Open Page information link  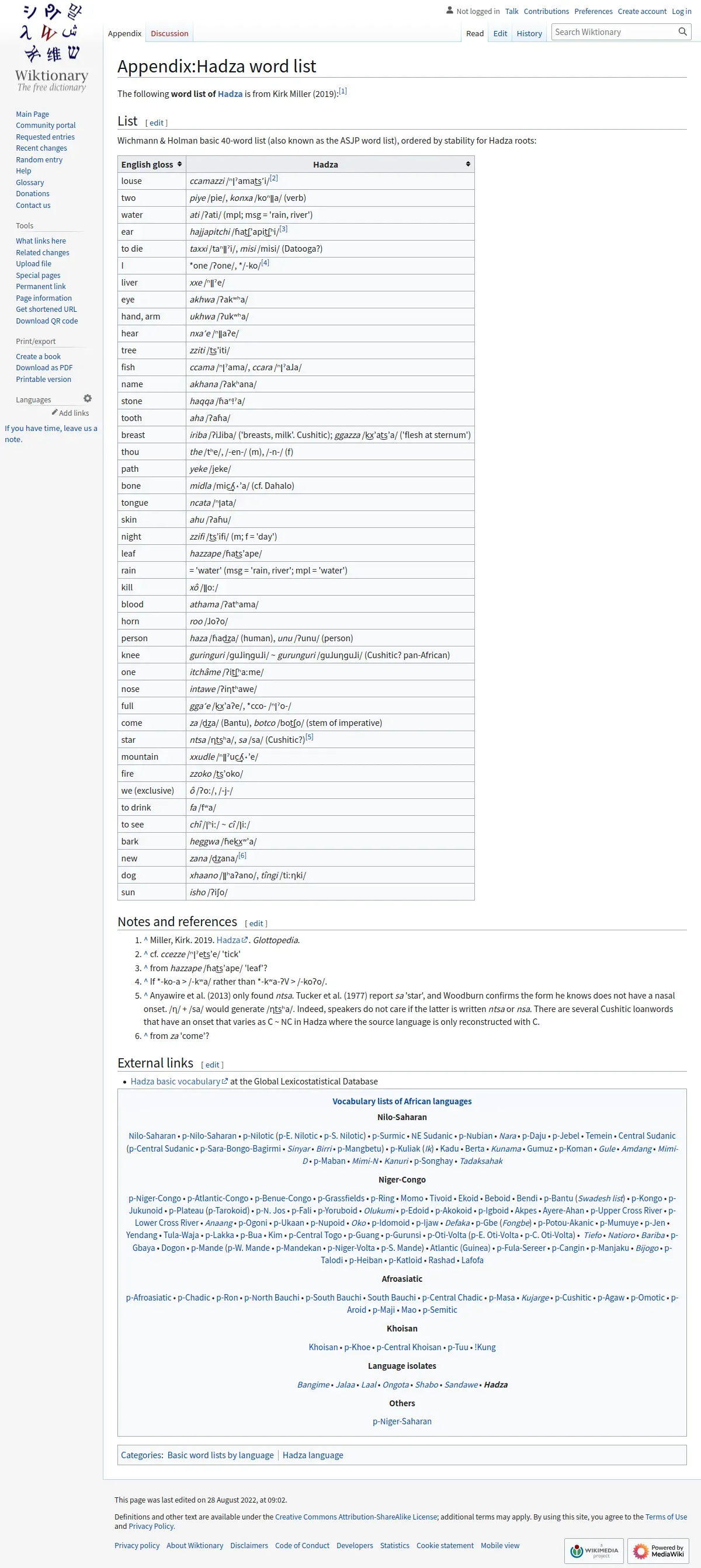pyautogui.click(x=44, y=298)
